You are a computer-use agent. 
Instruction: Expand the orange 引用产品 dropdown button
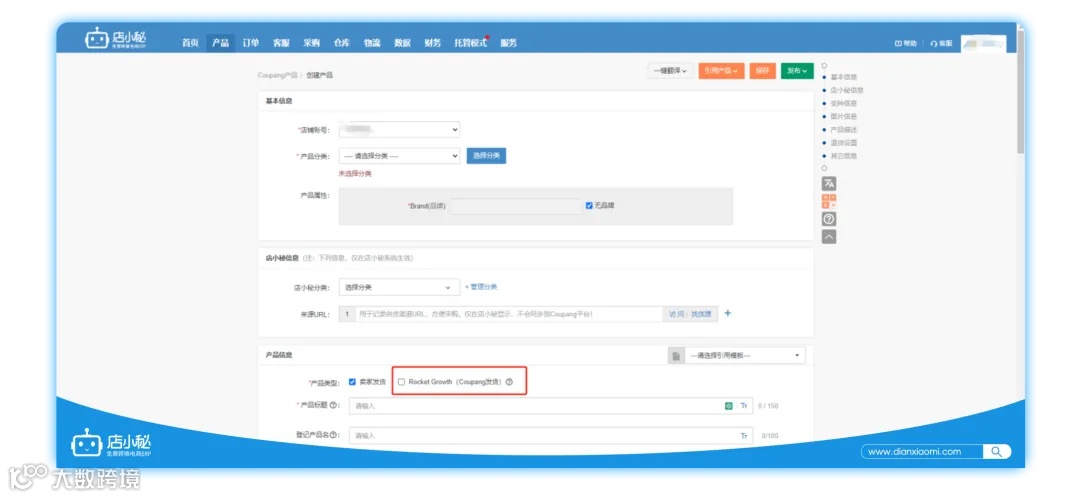coord(721,71)
